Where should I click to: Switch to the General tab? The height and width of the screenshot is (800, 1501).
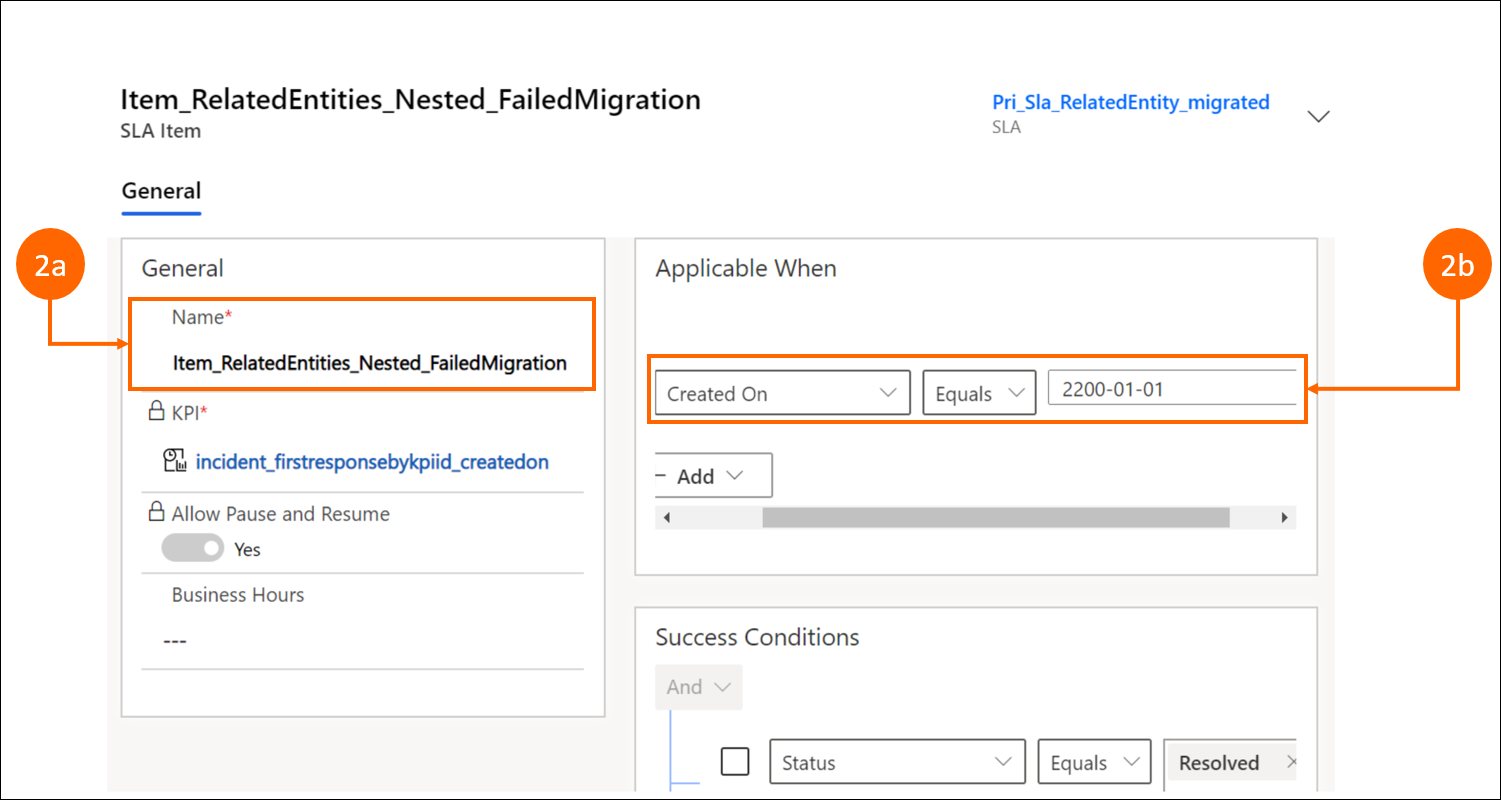point(161,191)
